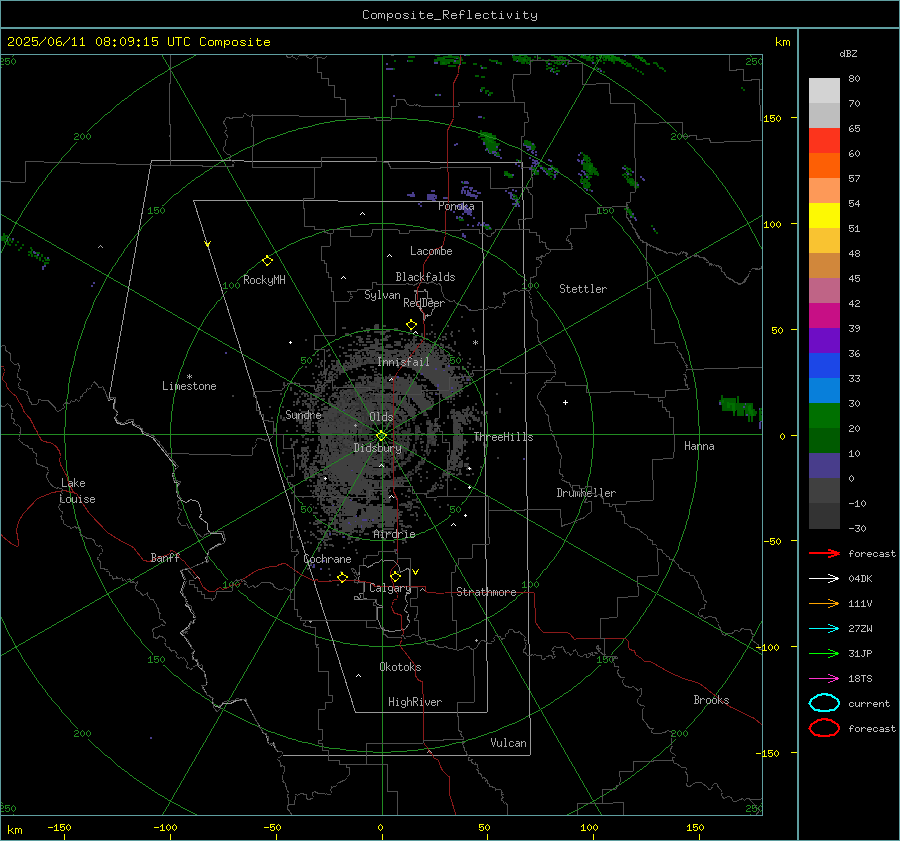Select the green 31JP arrow legend entry
Image resolution: width=900 pixels, height=841 pixels.
point(824,653)
